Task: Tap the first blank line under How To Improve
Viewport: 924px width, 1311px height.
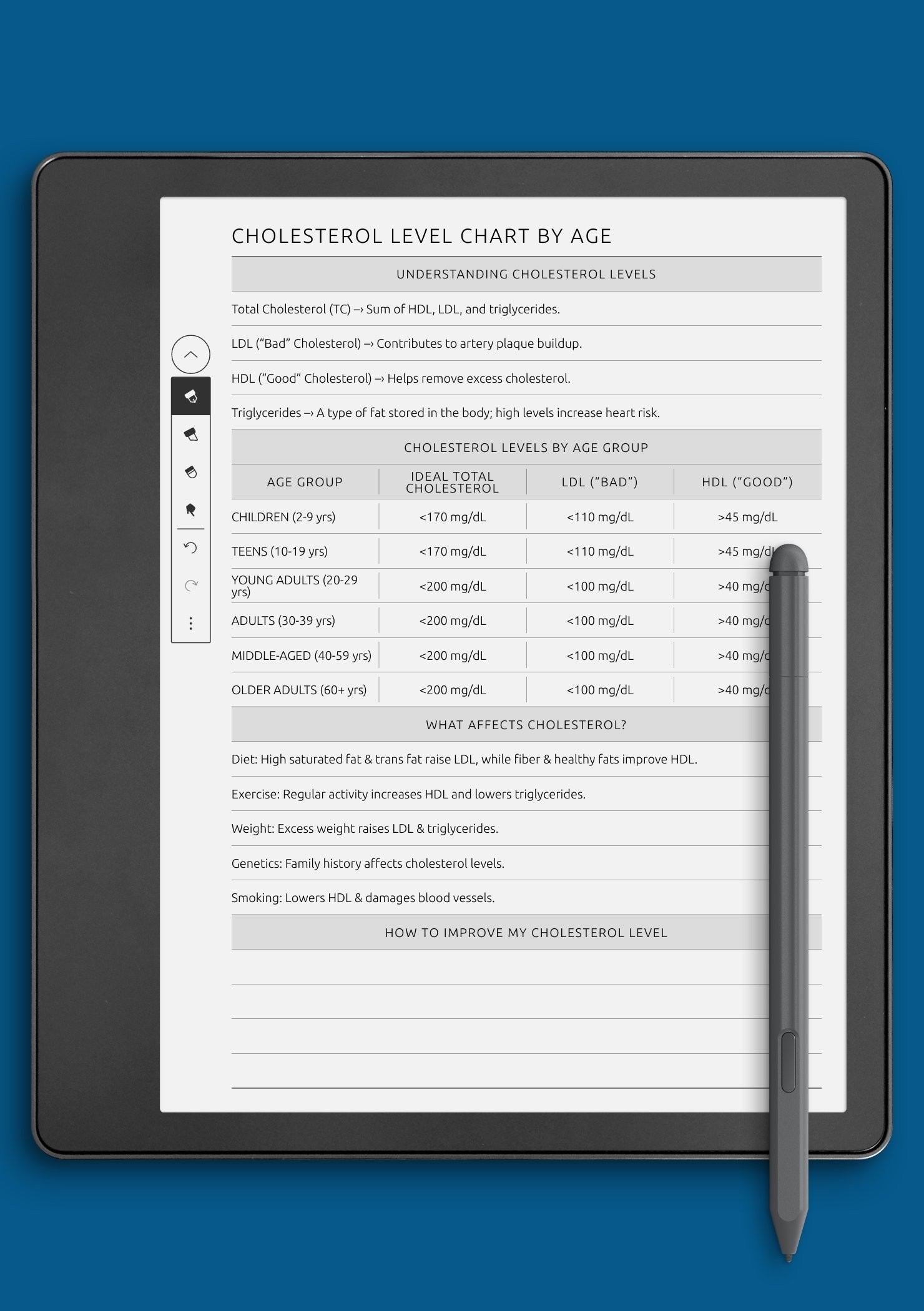Action: point(526,967)
